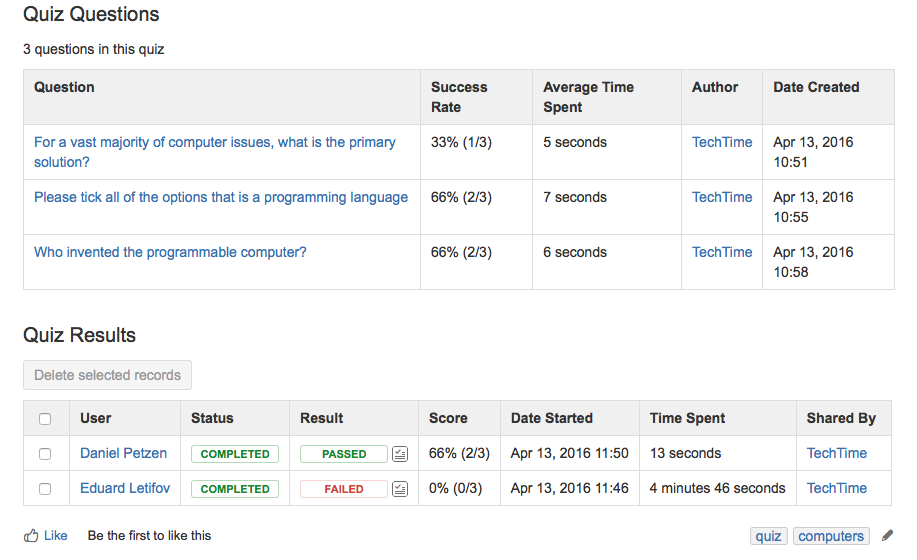Viewport: 917px width, 560px height.
Task: Click the PASSED result badge
Action: pyautogui.click(x=343, y=454)
